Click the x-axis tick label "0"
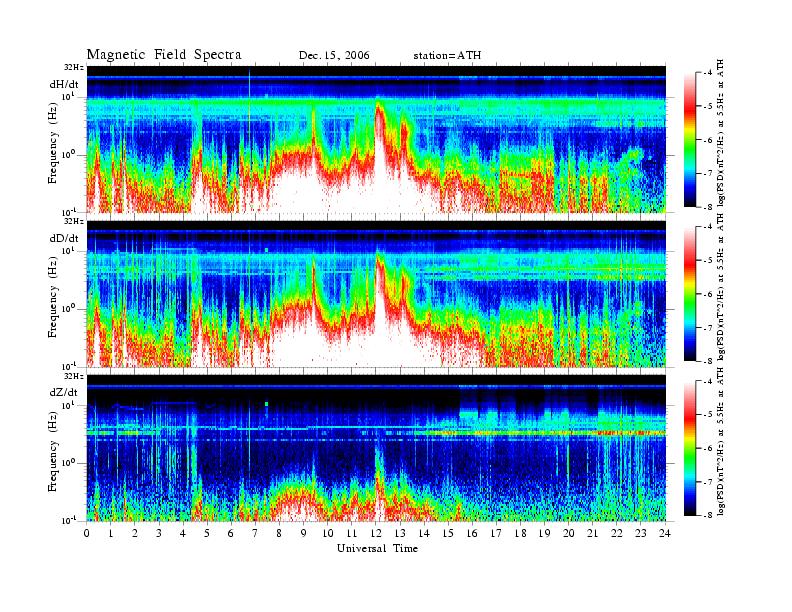The height and width of the screenshot is (612, 792). coord(87,534)
